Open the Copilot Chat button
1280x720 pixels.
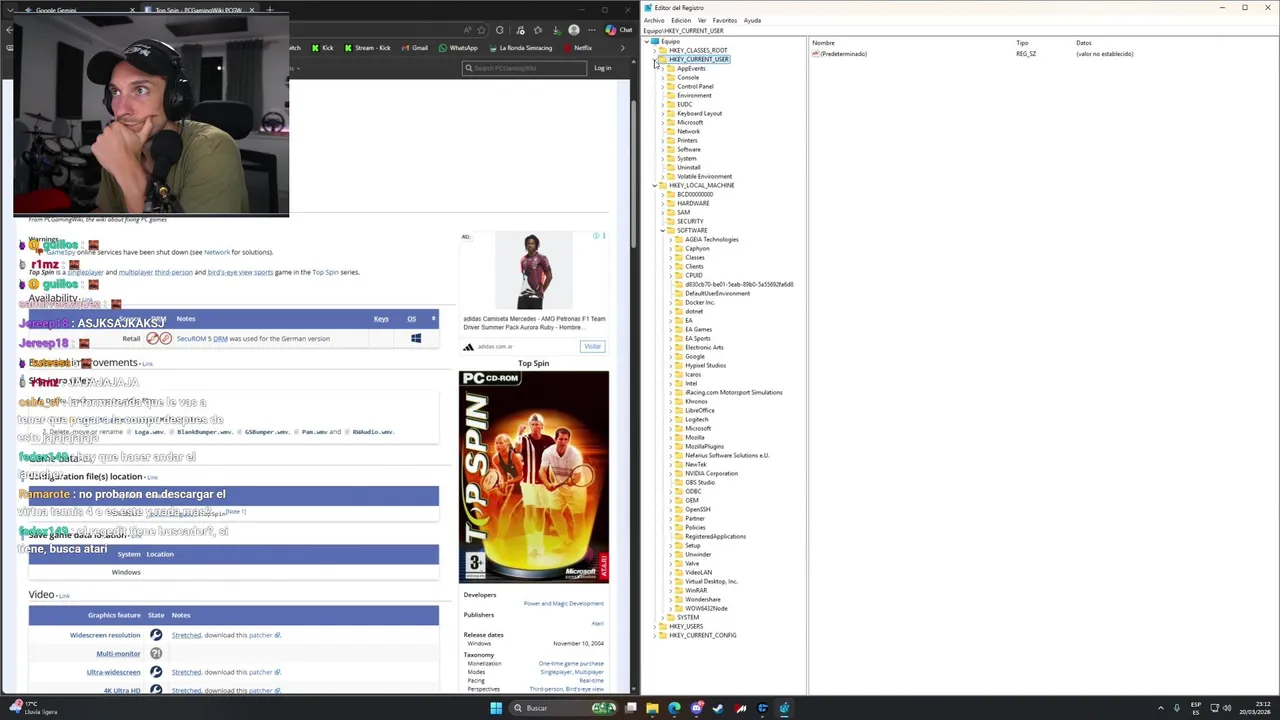pos(619,30)
